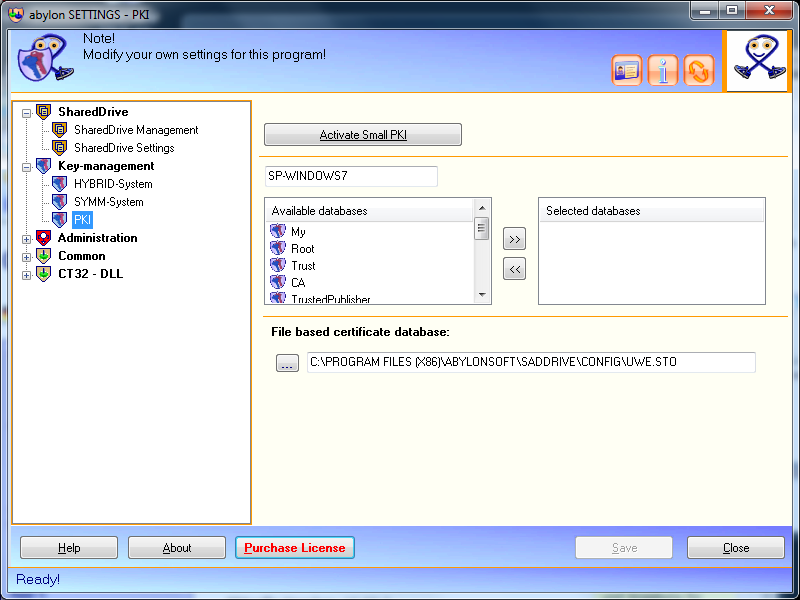Click the SYMM-System key icon
The height and width of the screenshot is (600, 800).
60,202
